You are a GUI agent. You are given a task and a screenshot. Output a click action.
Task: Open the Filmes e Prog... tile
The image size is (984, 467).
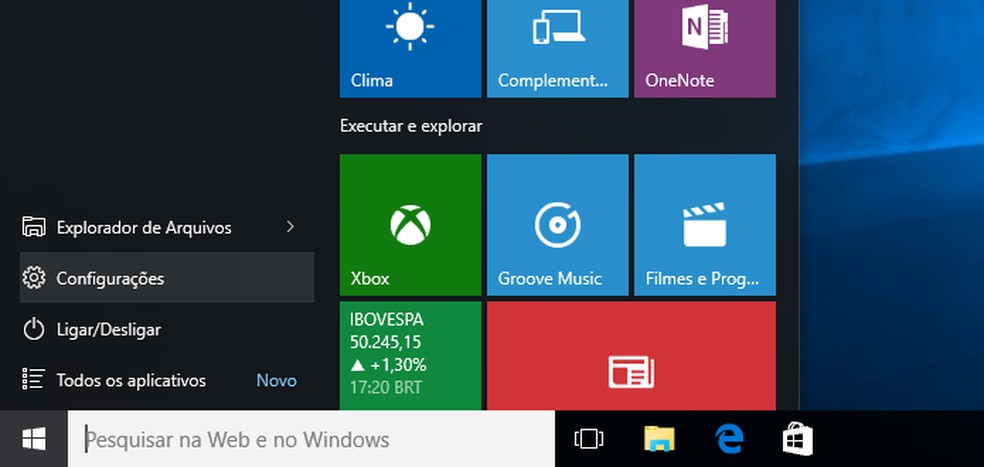coord(705,225)
